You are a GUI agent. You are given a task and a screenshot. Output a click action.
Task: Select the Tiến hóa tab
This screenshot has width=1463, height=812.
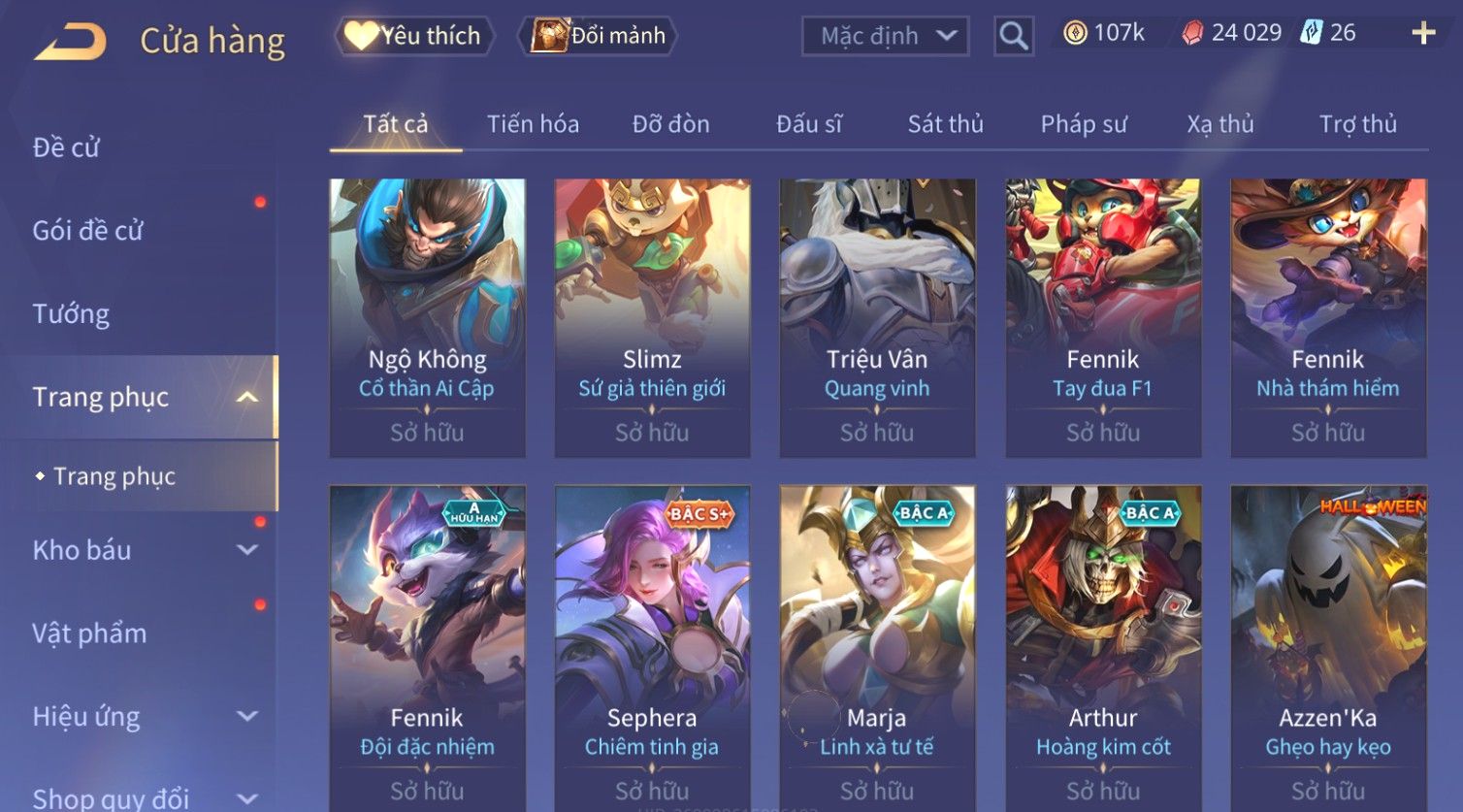tap(533, 124)
